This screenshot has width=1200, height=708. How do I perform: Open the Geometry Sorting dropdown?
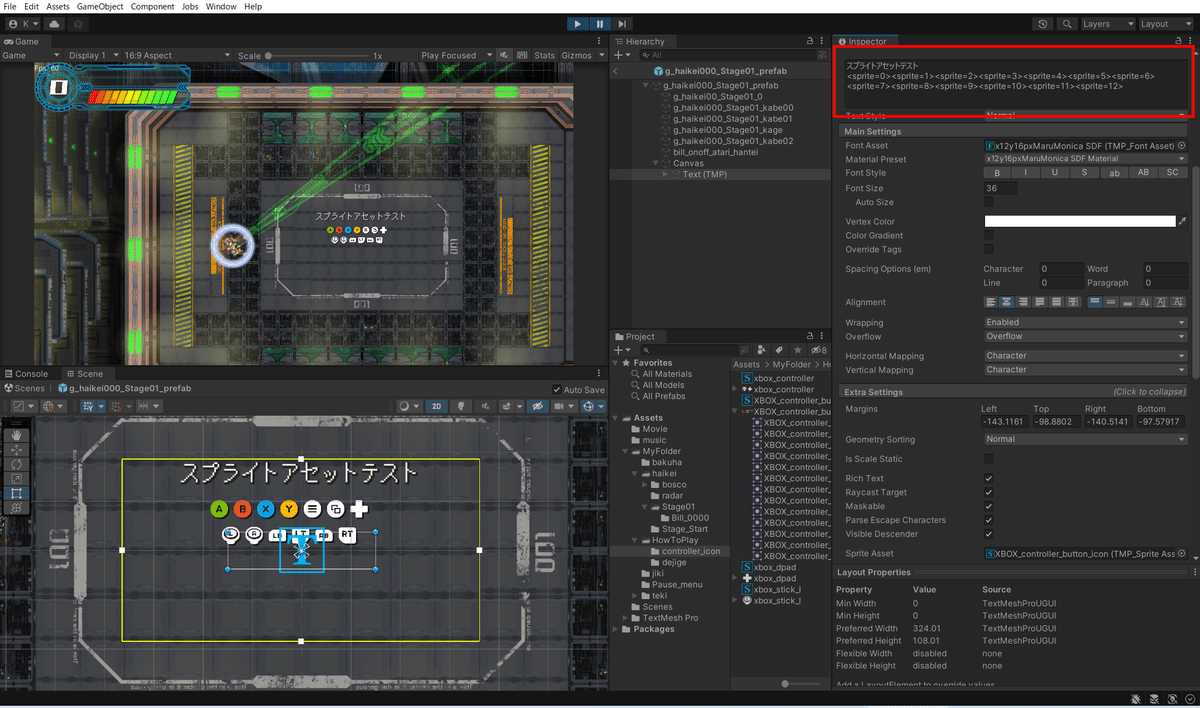pos(1086,439)
